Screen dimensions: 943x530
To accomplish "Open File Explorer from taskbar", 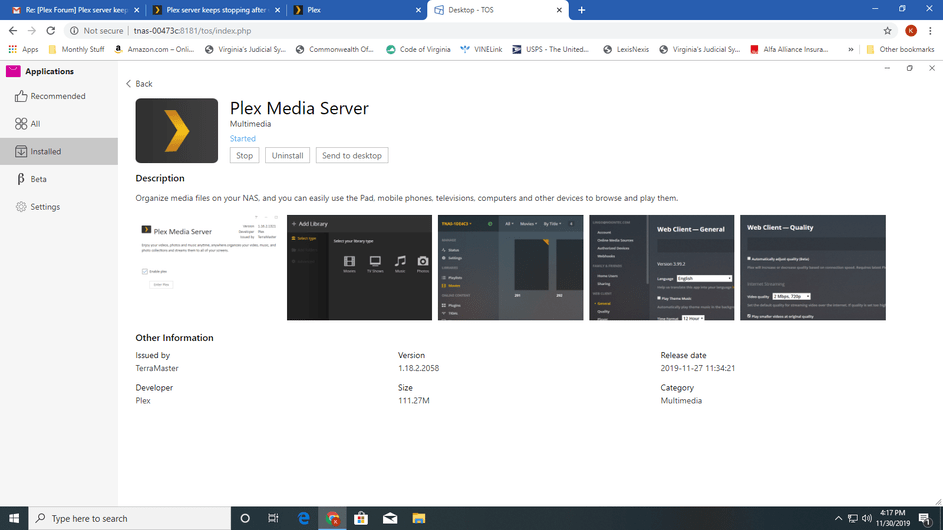I will click(419, 518).
